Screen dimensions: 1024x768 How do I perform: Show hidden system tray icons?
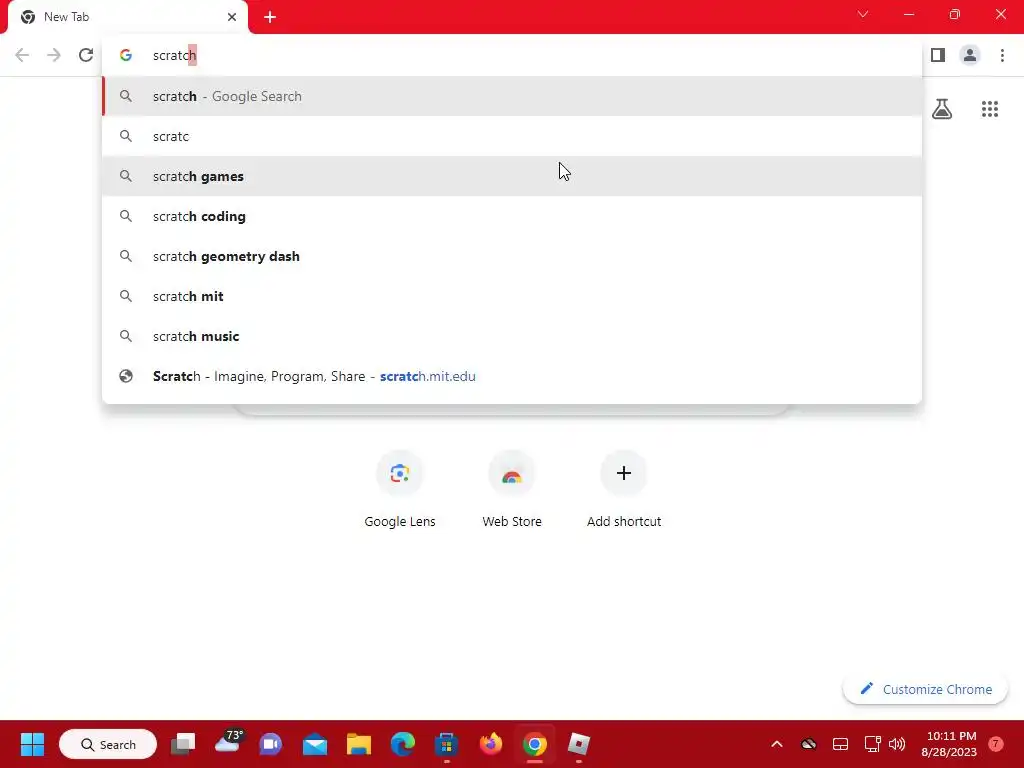coord(777,744)
